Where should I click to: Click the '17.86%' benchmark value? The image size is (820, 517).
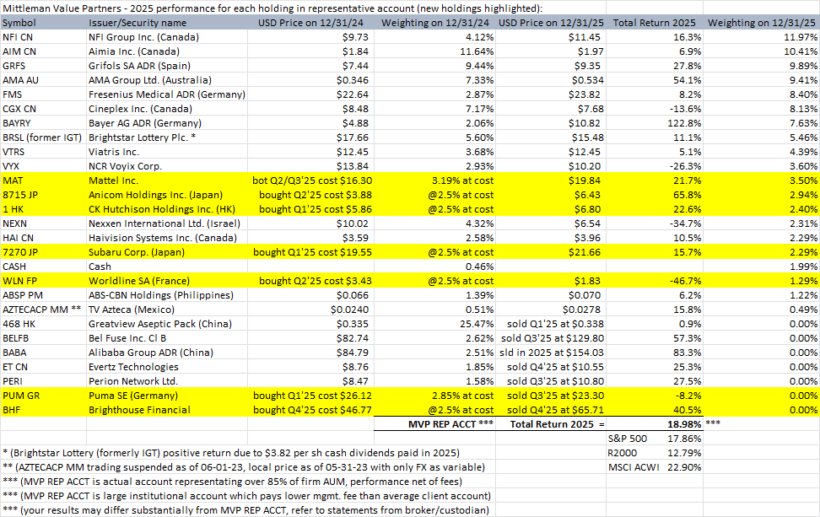pyautogui.click(x=684, y=439)
